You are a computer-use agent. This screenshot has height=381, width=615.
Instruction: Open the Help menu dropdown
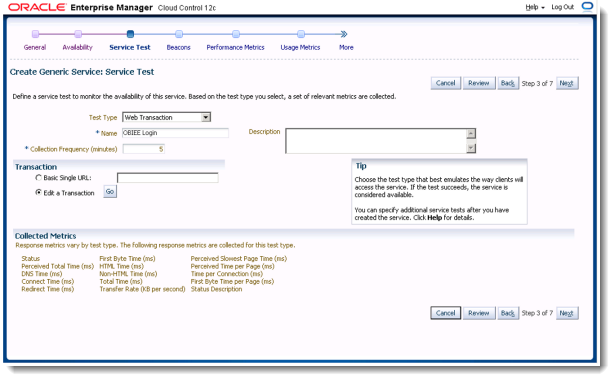[x=535, y=7]
